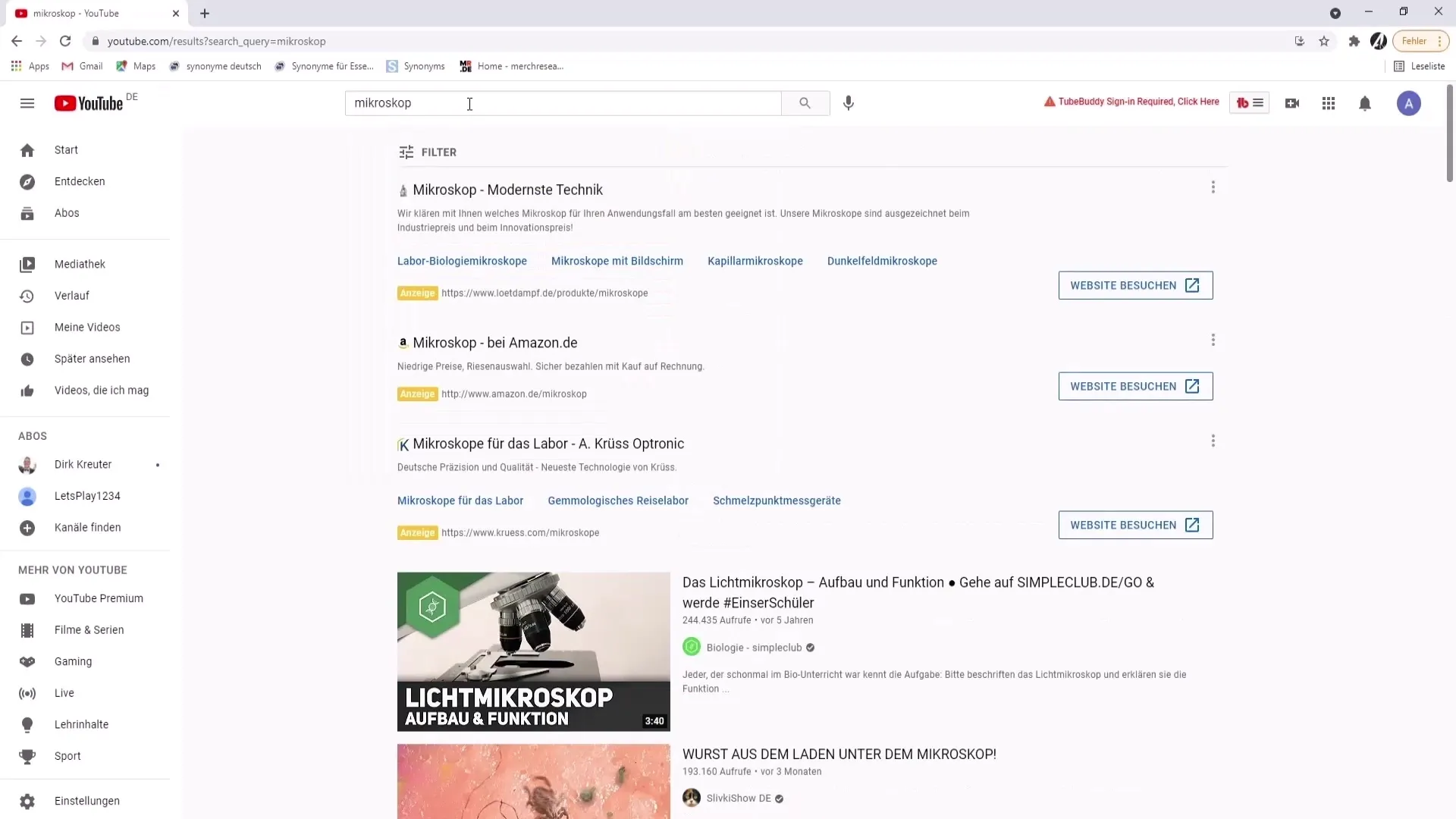Click browser back arrow

[17, 41]
